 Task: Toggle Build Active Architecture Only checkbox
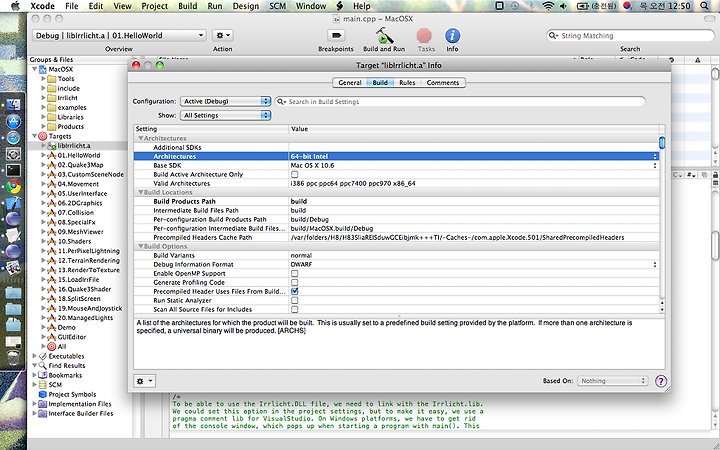tap(294, 174)
